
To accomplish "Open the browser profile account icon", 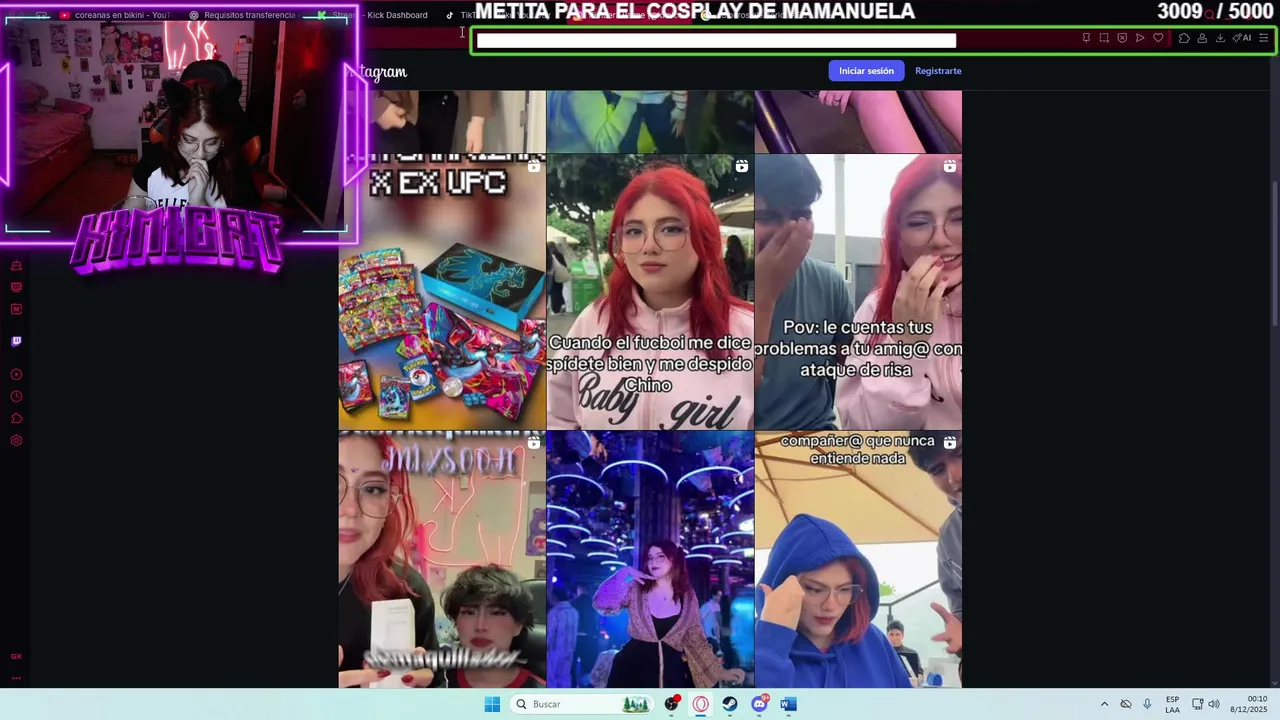I will [1202, 38].
